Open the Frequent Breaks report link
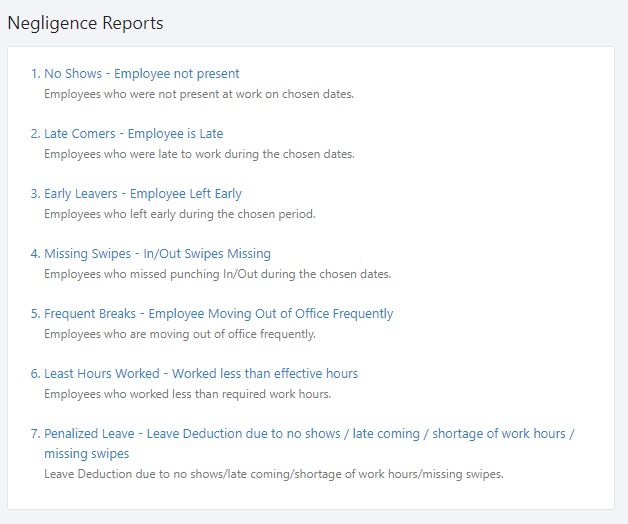Viewport: 628px width, 524px height. [212, 314]
